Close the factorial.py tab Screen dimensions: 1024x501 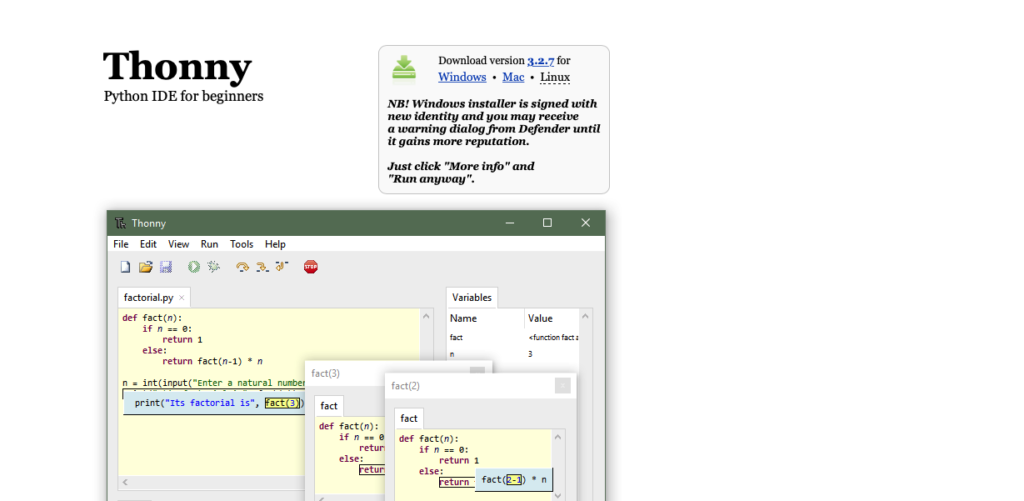[182, 298]
